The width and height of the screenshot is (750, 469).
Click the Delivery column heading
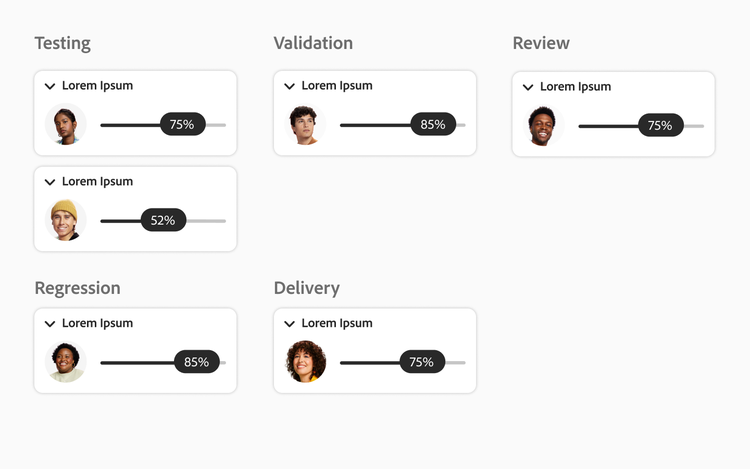[x=306, y=288]
